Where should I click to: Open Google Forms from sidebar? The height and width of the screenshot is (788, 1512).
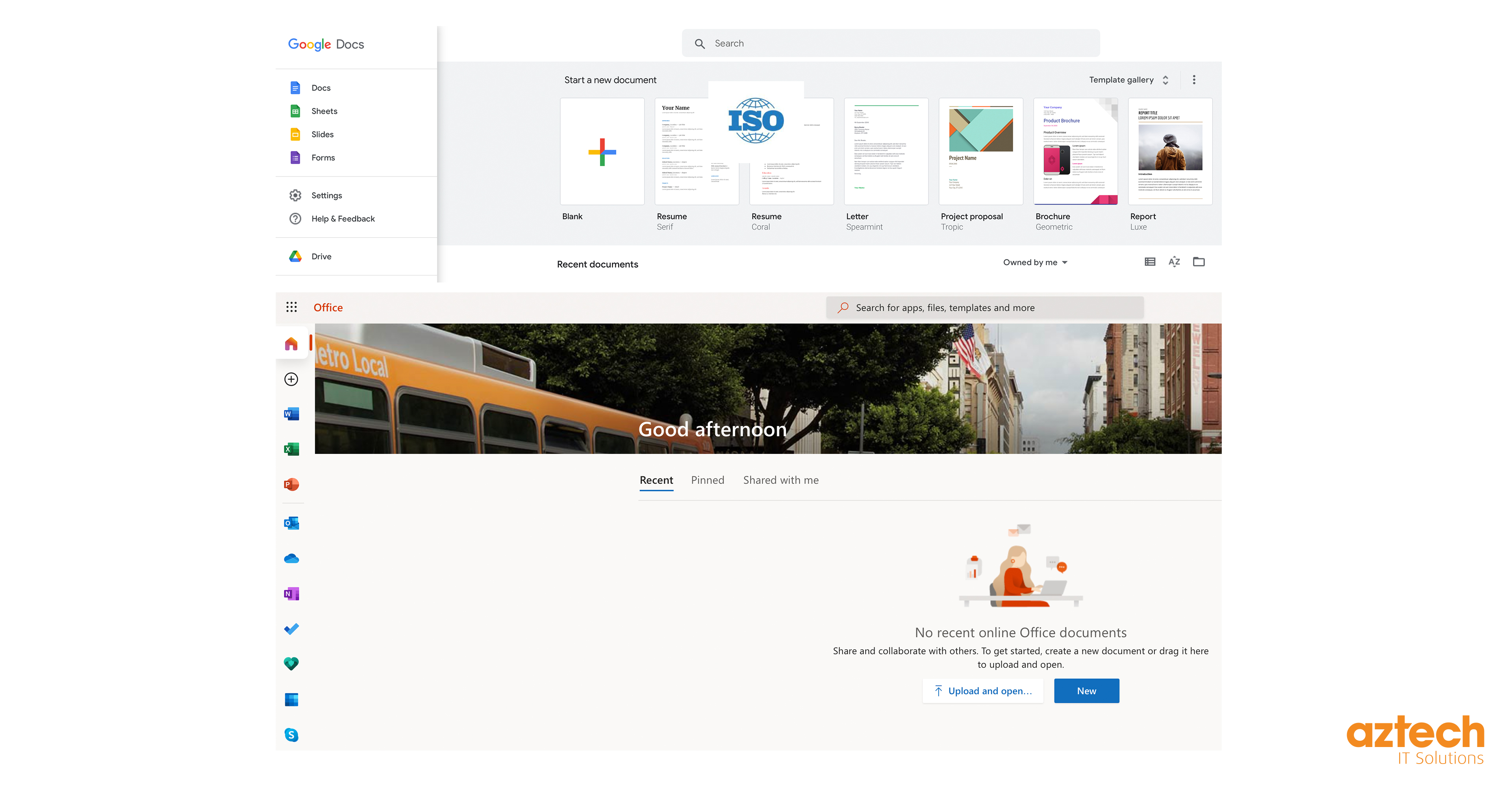point(322,157)
